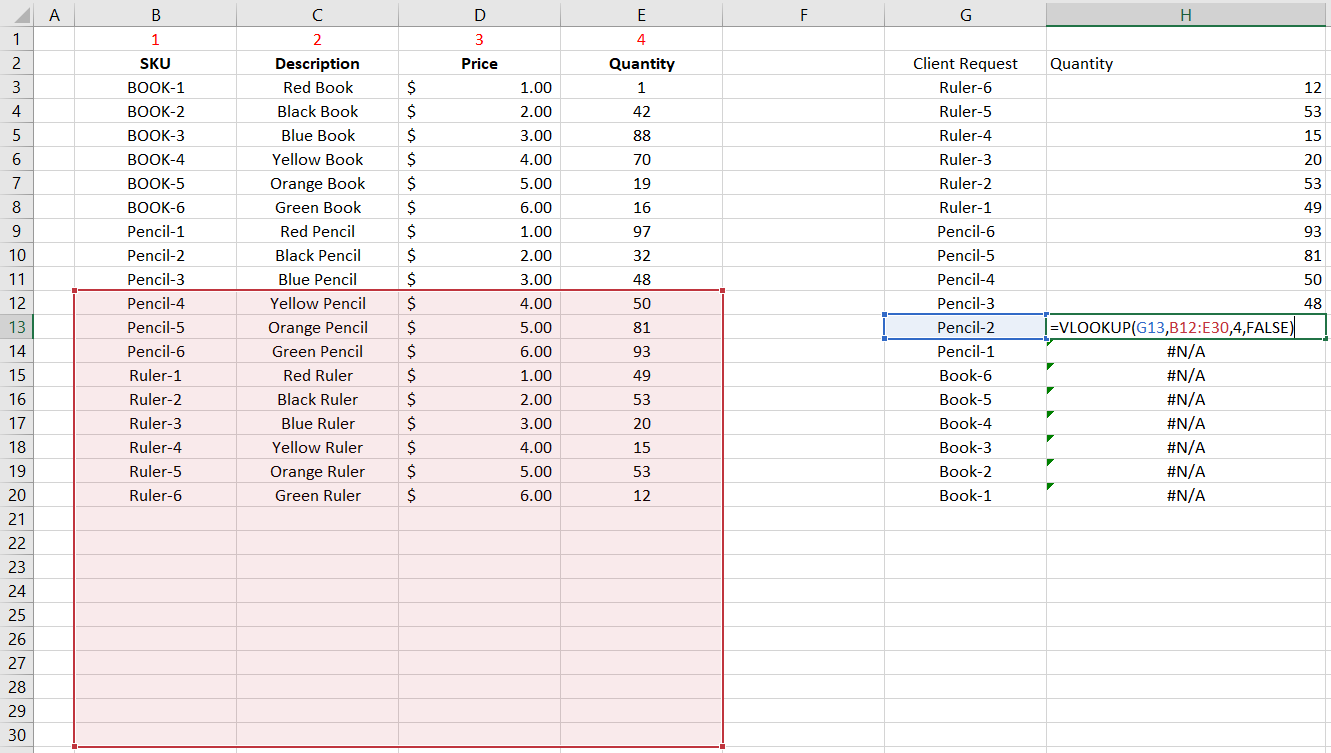
Task: Select row 1 header
Action: tap(17, 39)
